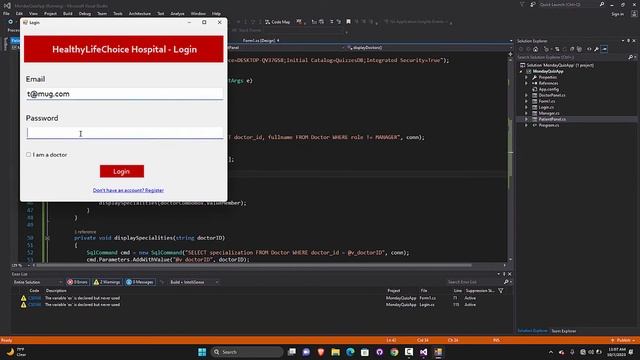The image size is (640, 360).
Task: Open Microsoft Edge from the taskbar
Action: [350, 352]
